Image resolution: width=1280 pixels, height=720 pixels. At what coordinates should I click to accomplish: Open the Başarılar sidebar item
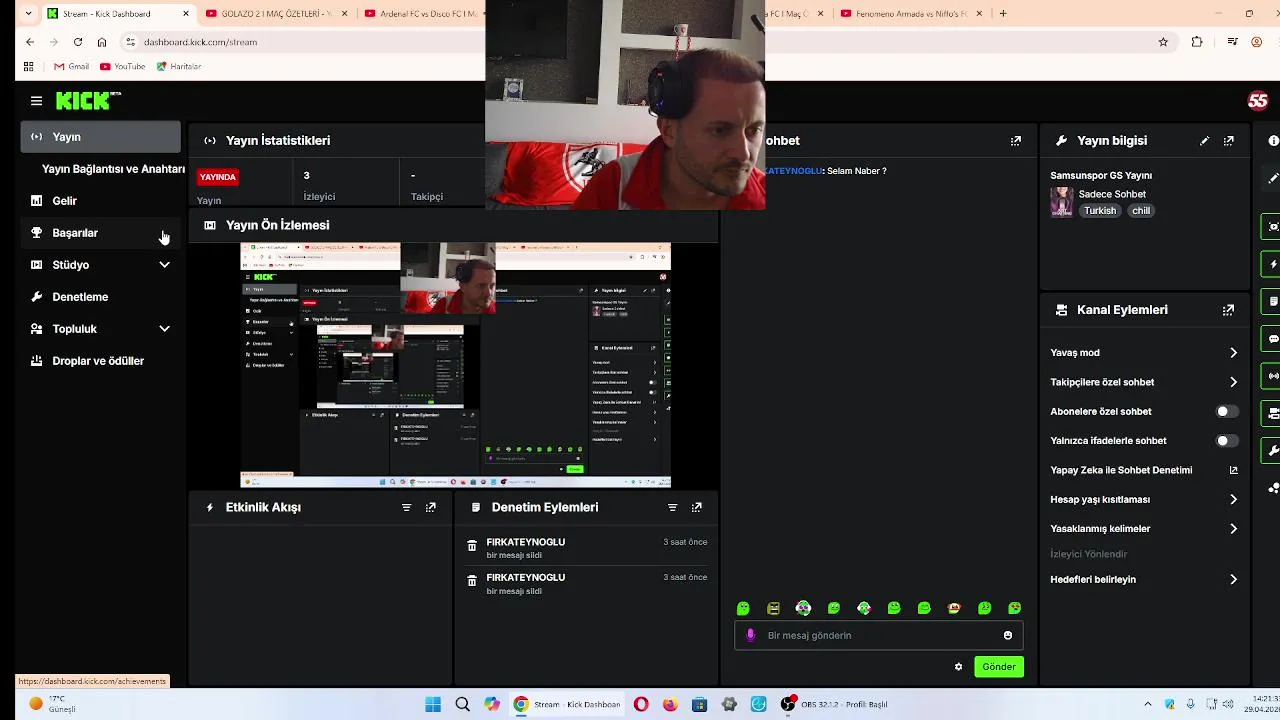(100, 233)
